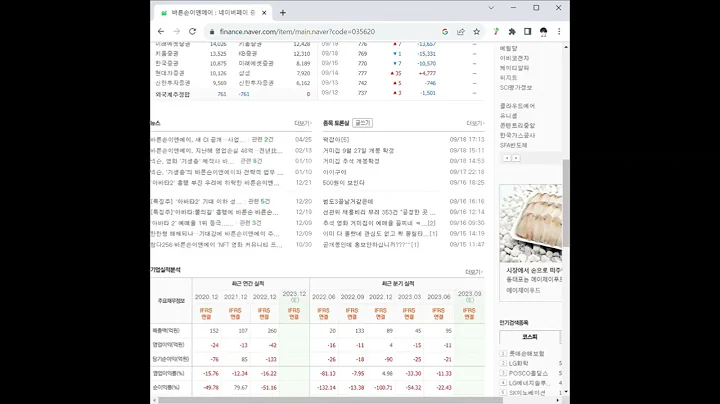Open news headline dated 02/13

[x=216, y=151]
